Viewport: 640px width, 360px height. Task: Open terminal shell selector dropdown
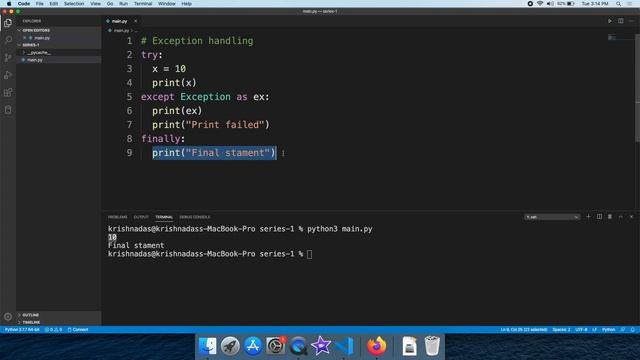(552, 217)
